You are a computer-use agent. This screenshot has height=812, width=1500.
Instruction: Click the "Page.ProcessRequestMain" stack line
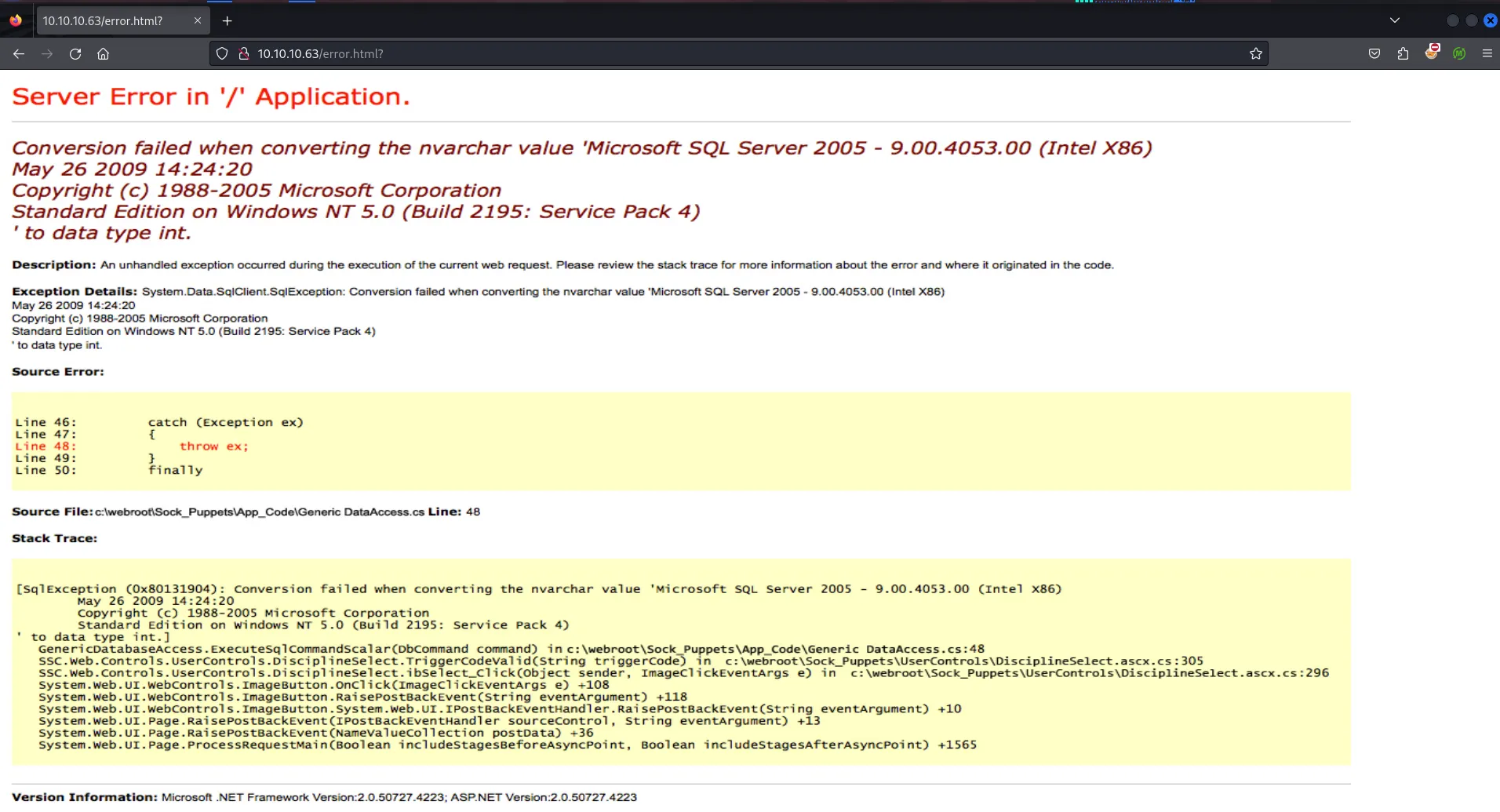508,745
